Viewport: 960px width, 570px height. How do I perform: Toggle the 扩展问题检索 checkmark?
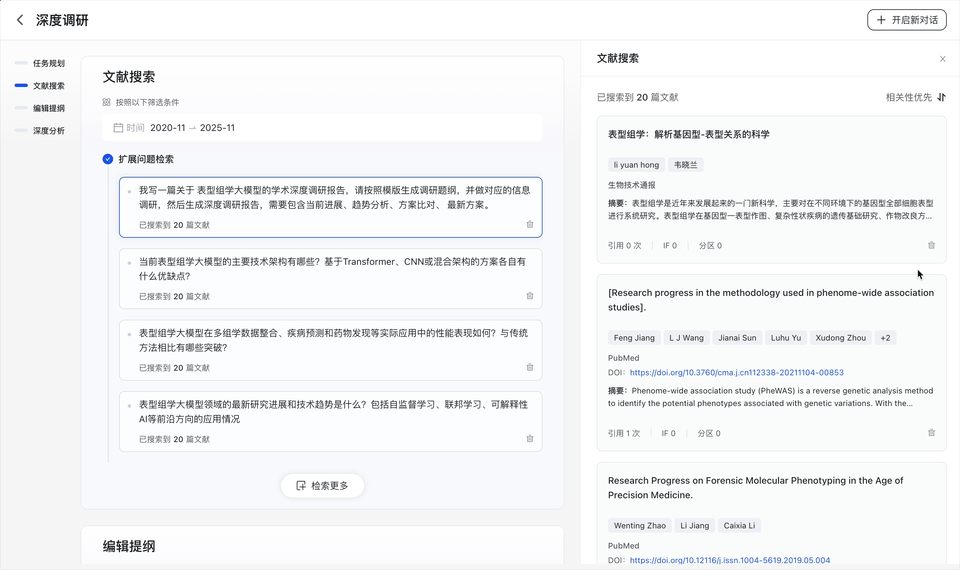108,159
